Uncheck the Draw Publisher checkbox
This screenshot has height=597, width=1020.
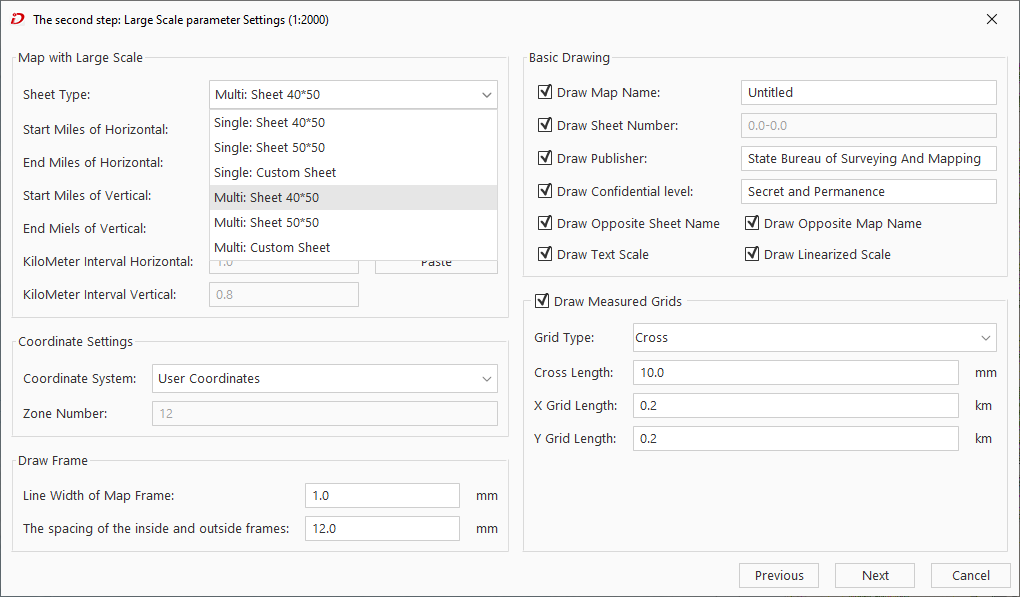click(545, 158)
